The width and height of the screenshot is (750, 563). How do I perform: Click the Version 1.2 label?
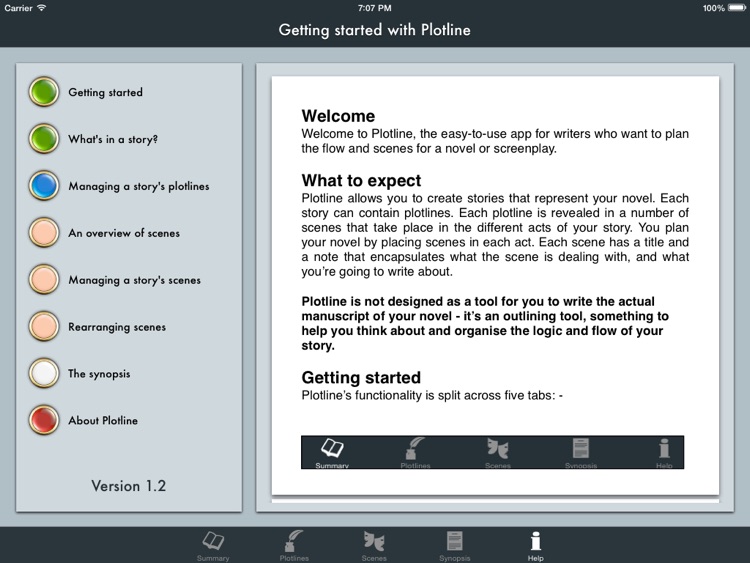129,486
